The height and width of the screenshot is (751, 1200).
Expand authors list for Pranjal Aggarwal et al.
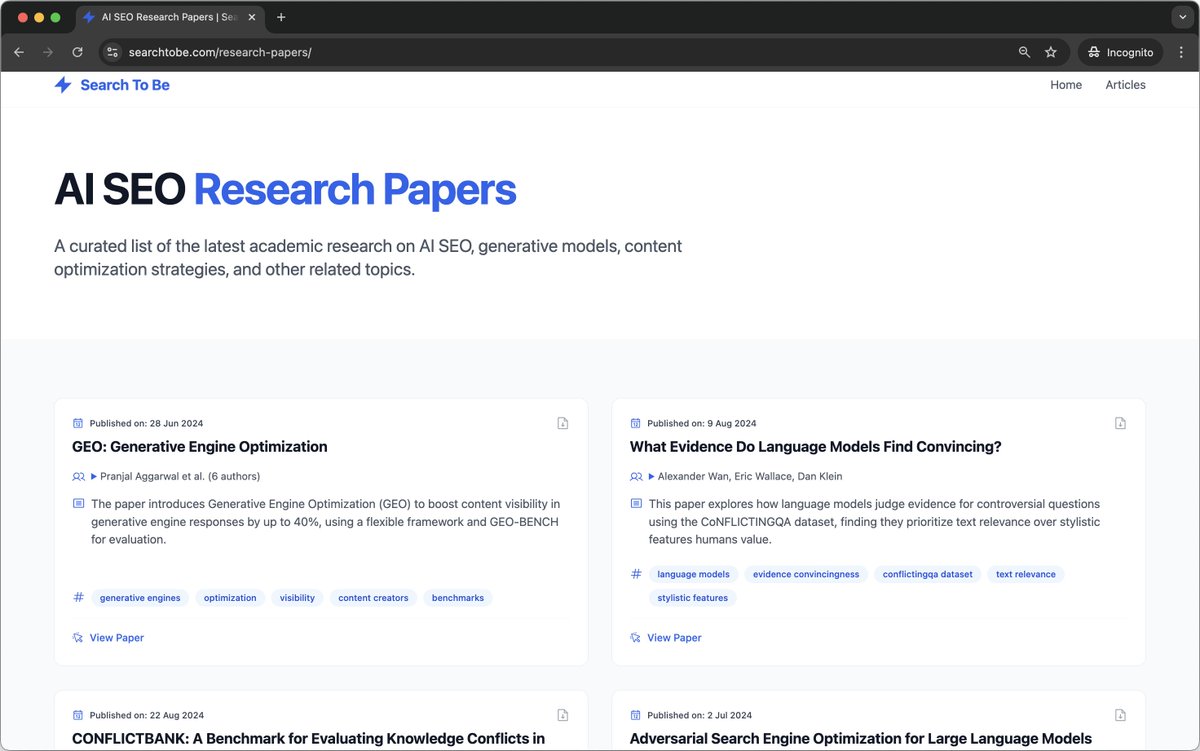(94, 476)
